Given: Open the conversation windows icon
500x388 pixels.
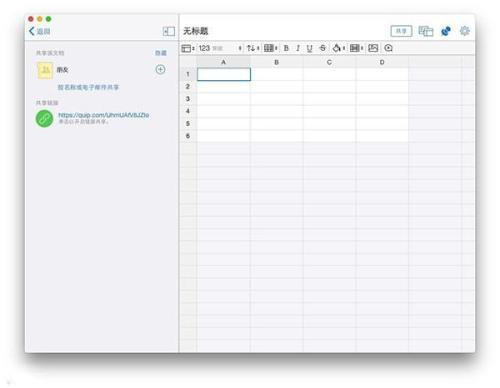Looking at the screenshot, I should point(426,31).
